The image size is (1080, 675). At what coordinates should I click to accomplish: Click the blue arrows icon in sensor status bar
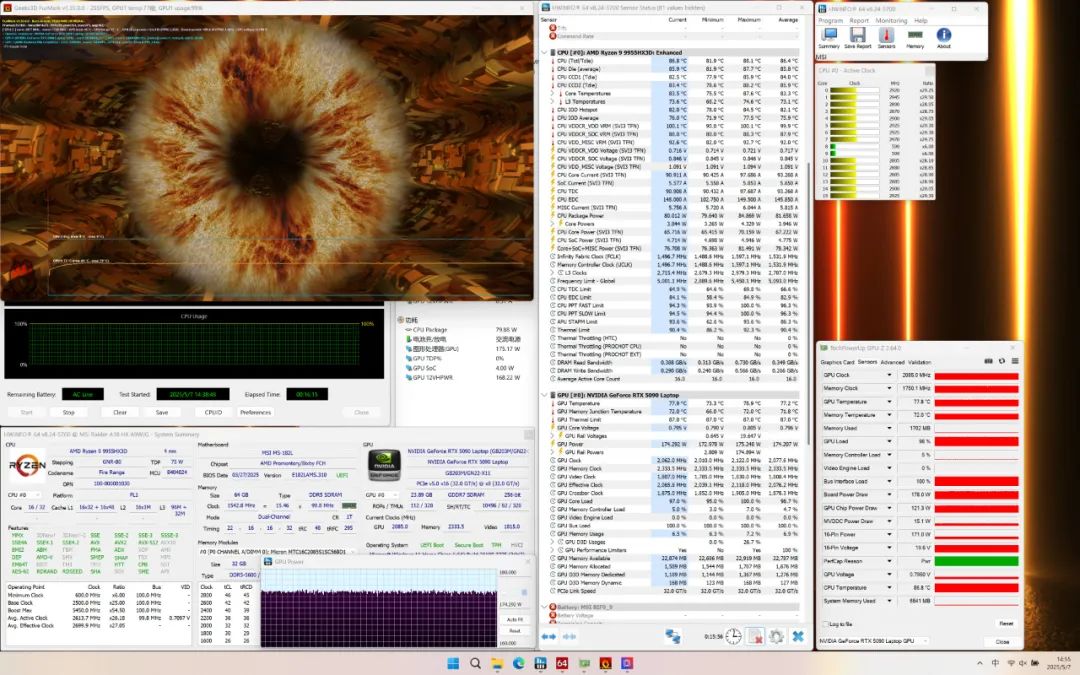pos(549,636)
